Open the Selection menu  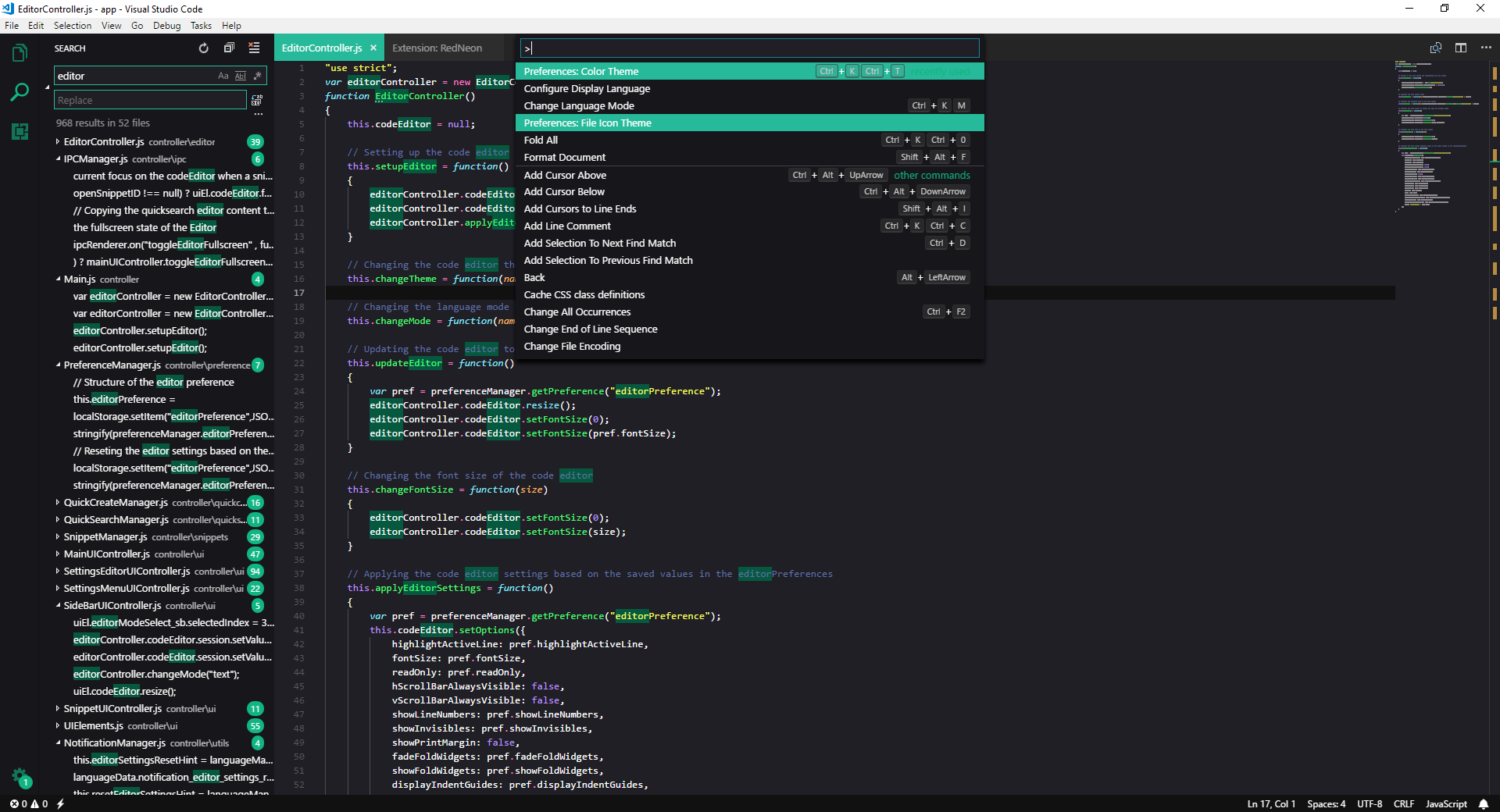73,26
